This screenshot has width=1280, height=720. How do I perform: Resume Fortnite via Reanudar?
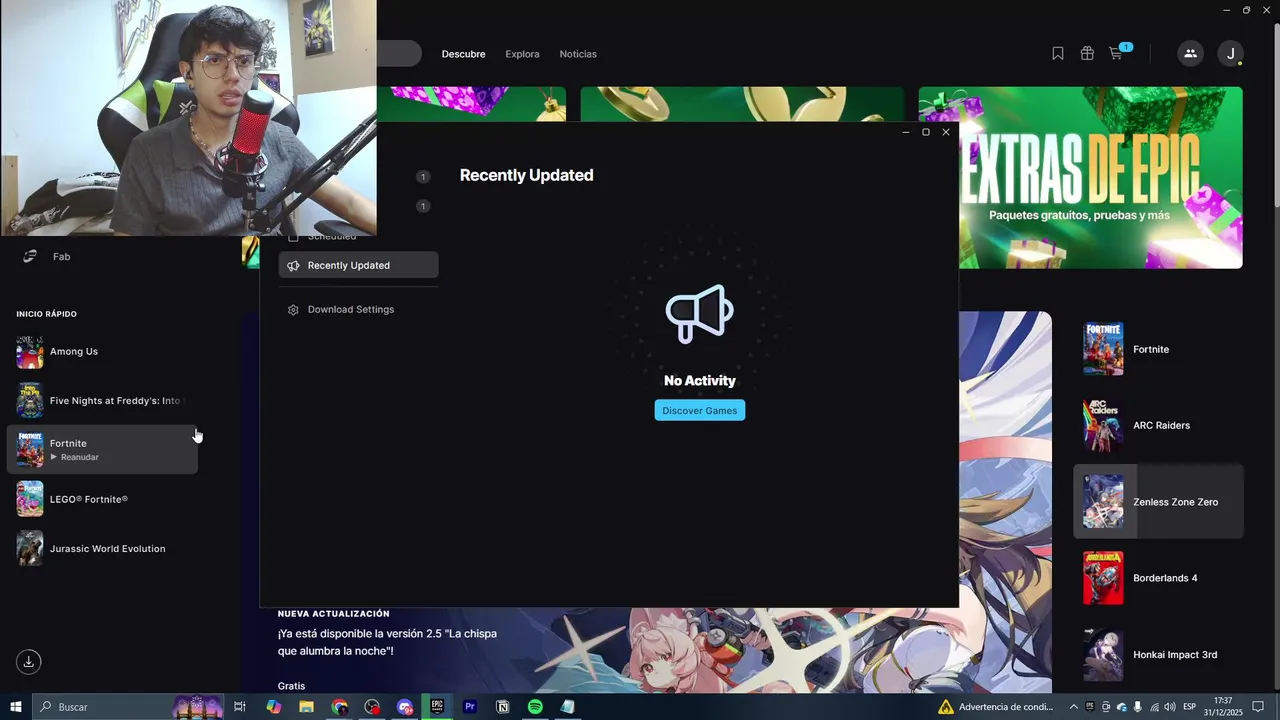[75, 457]
